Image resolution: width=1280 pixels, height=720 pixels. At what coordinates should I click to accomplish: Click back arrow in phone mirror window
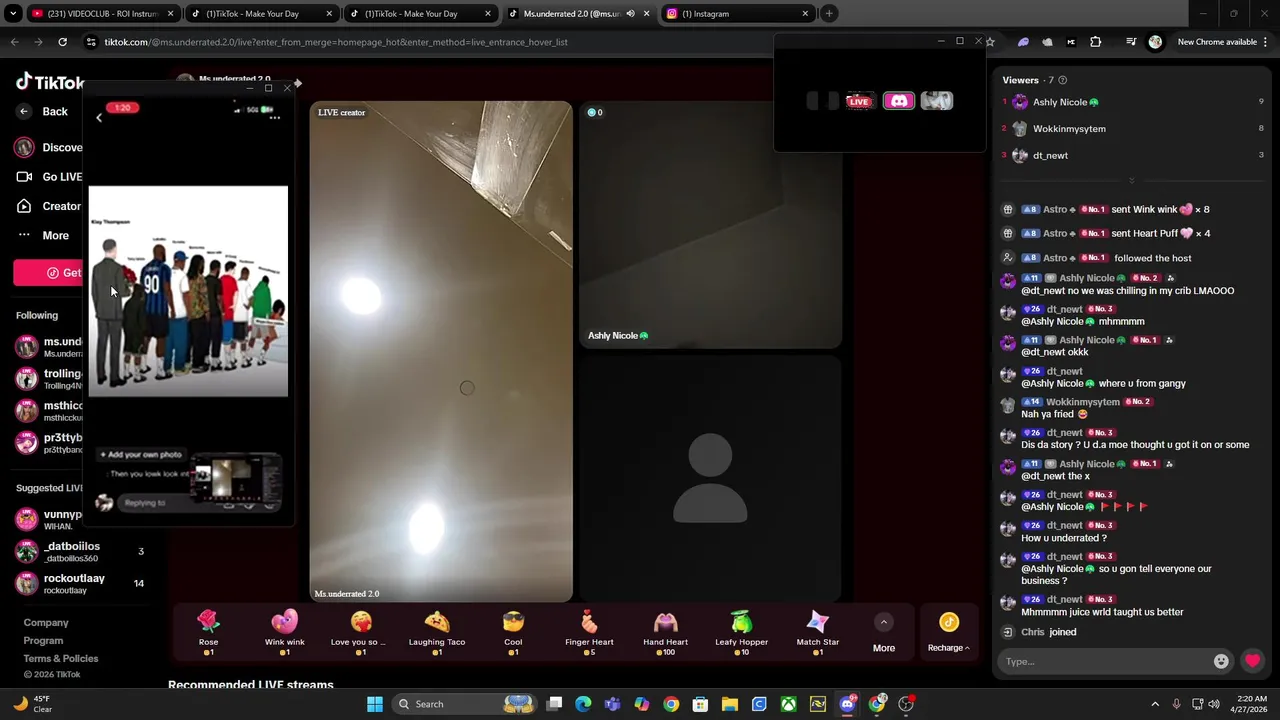coord(99,118)
